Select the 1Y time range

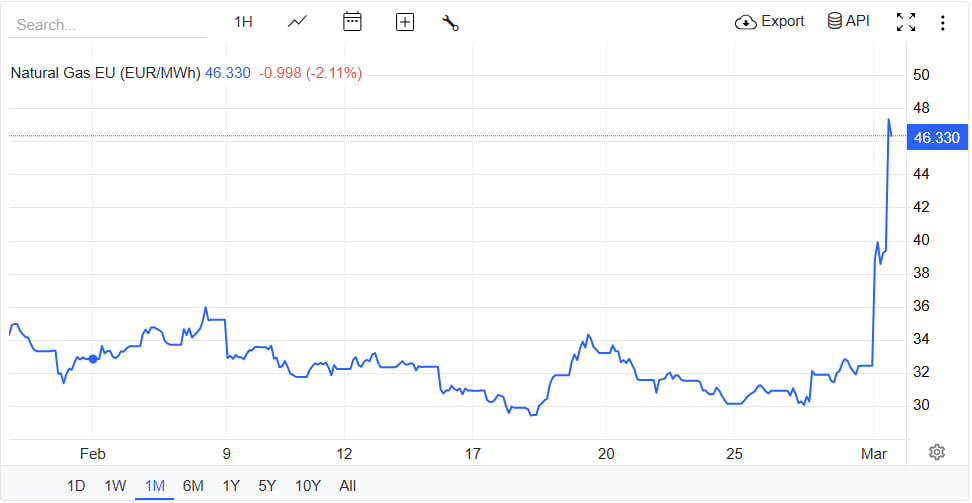[231, 486]
